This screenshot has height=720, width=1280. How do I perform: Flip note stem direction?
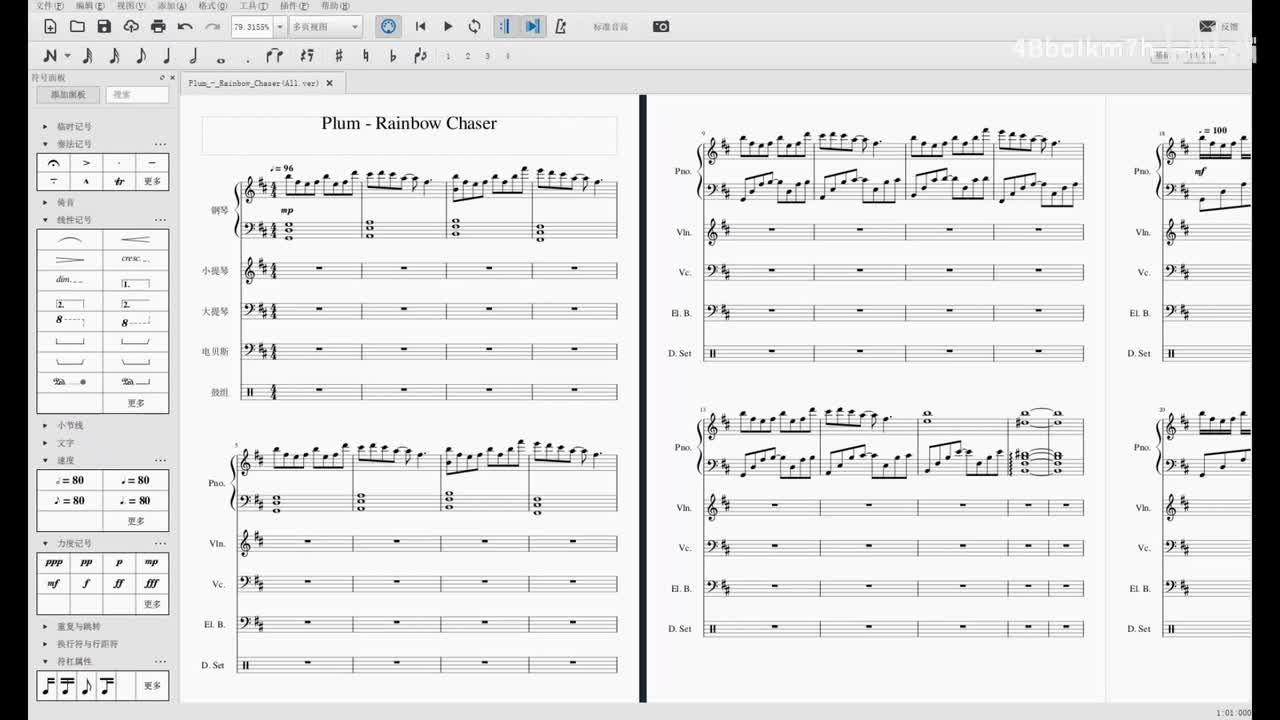click(x=420, y=56)
